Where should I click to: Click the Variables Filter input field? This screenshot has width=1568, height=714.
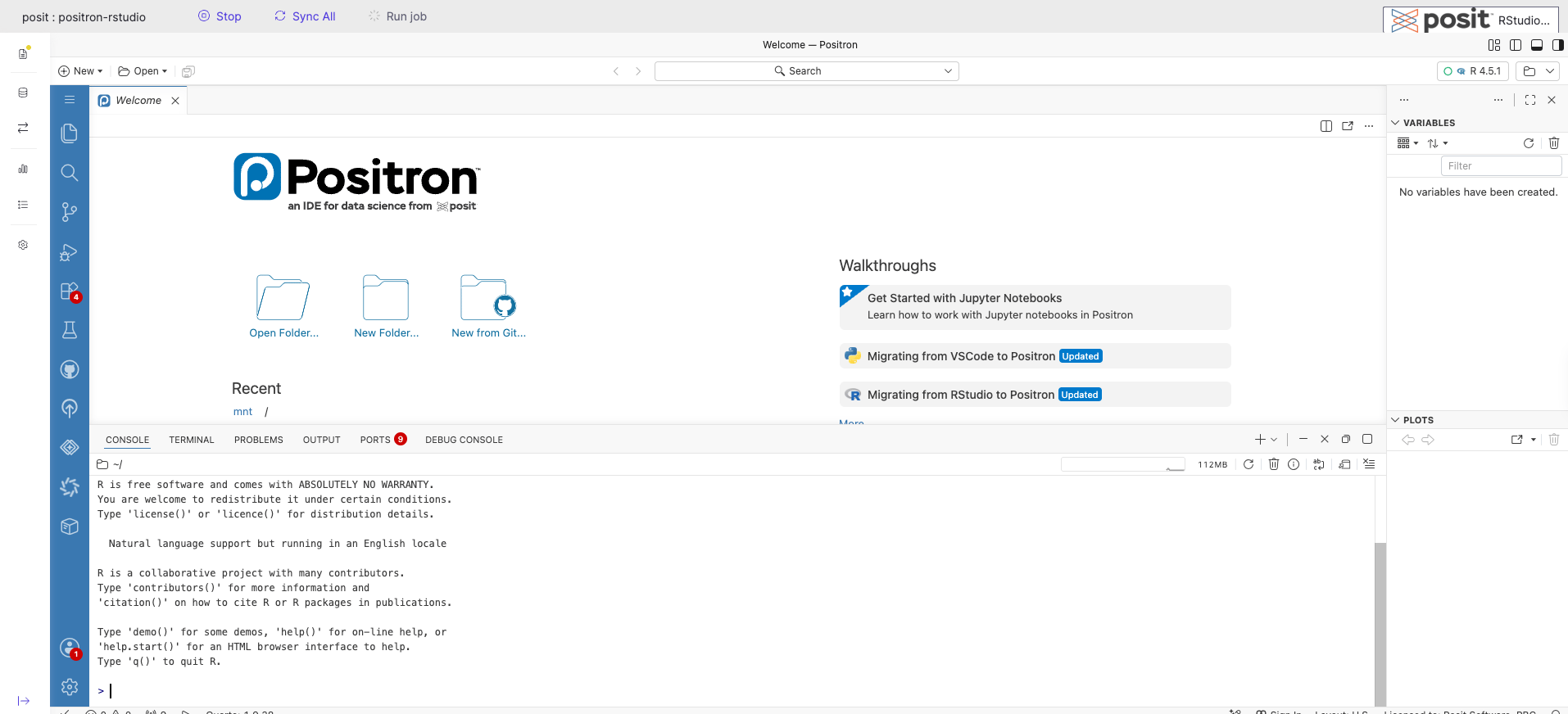click(1501, 166)
